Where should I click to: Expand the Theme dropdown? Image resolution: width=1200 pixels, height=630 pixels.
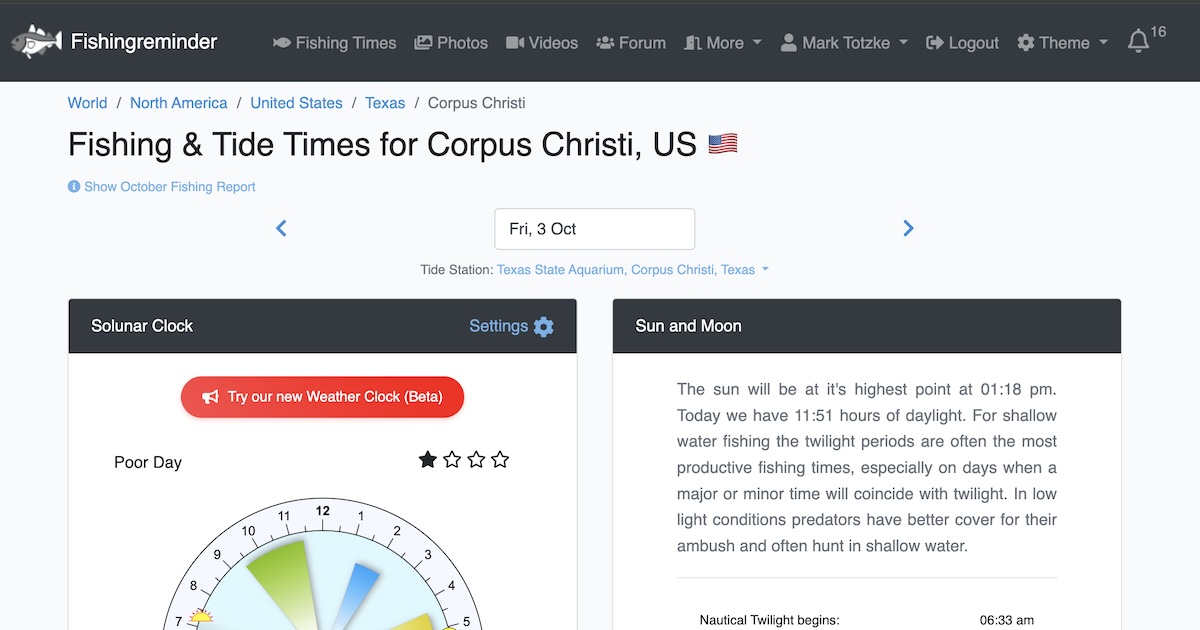pyautogui.click(x=1063, y=43)
